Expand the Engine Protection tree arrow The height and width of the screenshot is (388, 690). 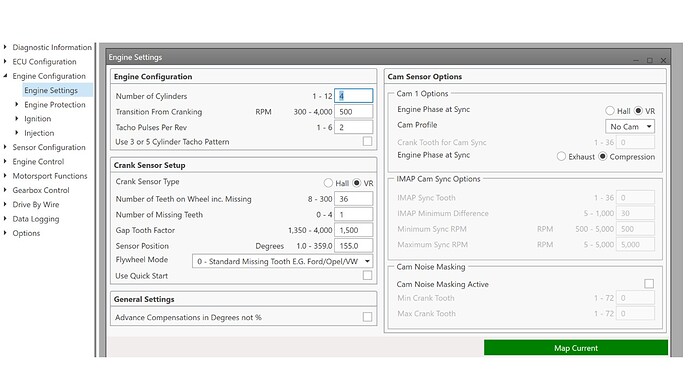coord(17,104)
